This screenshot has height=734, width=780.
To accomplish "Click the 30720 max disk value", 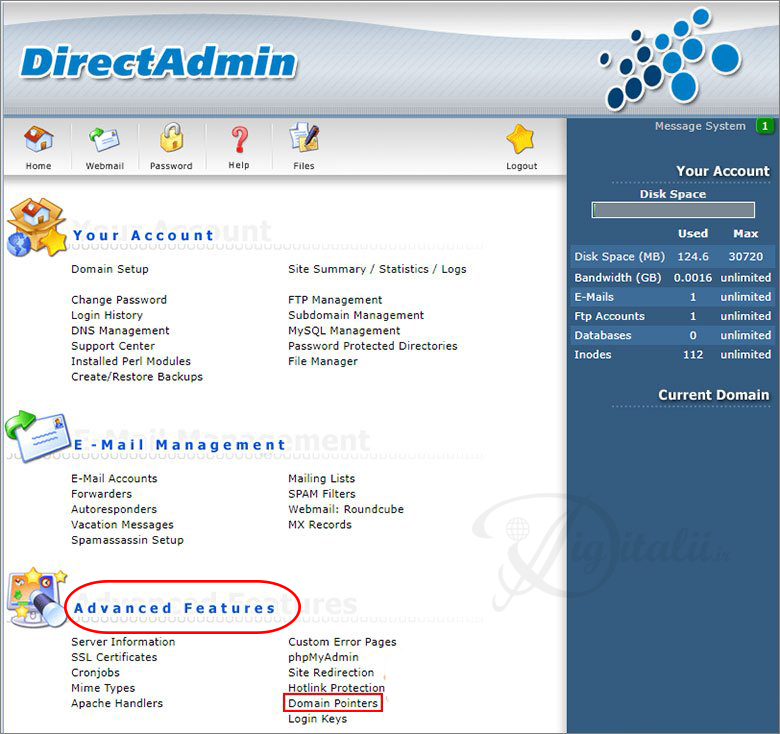I will pyautogui.click(x=745, y=257).
